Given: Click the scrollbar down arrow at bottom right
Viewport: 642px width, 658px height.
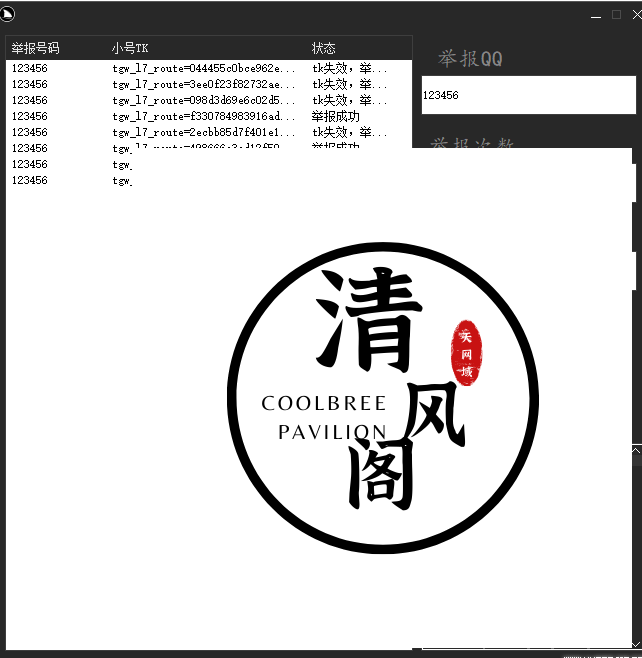Looking at the screenshot, I should 637,644.
